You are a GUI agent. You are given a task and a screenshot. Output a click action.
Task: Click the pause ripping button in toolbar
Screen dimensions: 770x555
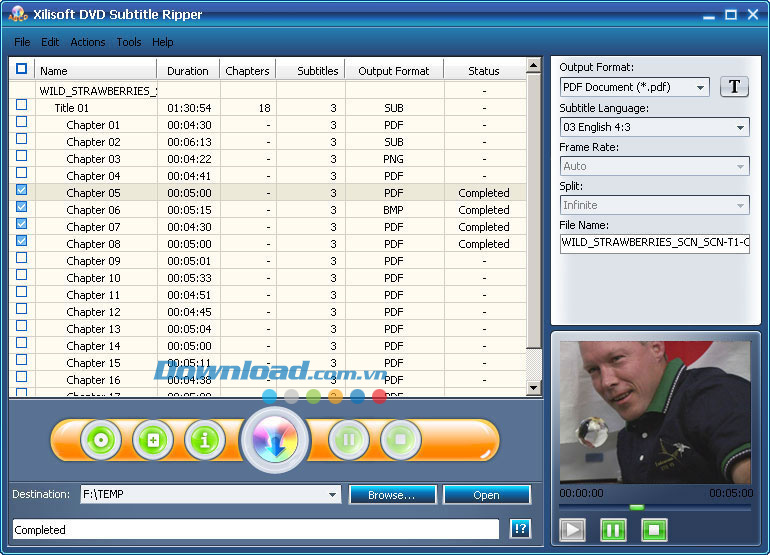click(x=349, y=439)
